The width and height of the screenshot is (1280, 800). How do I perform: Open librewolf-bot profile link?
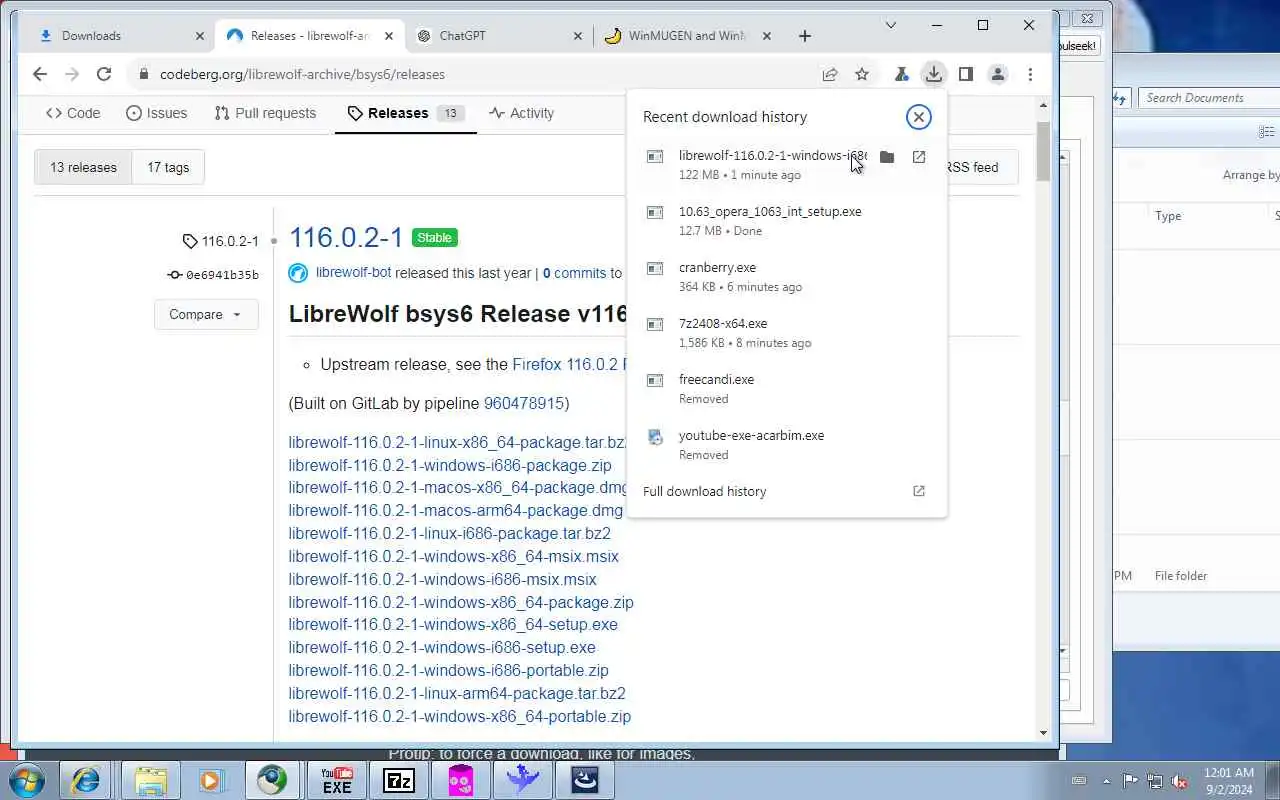point(353,273)
